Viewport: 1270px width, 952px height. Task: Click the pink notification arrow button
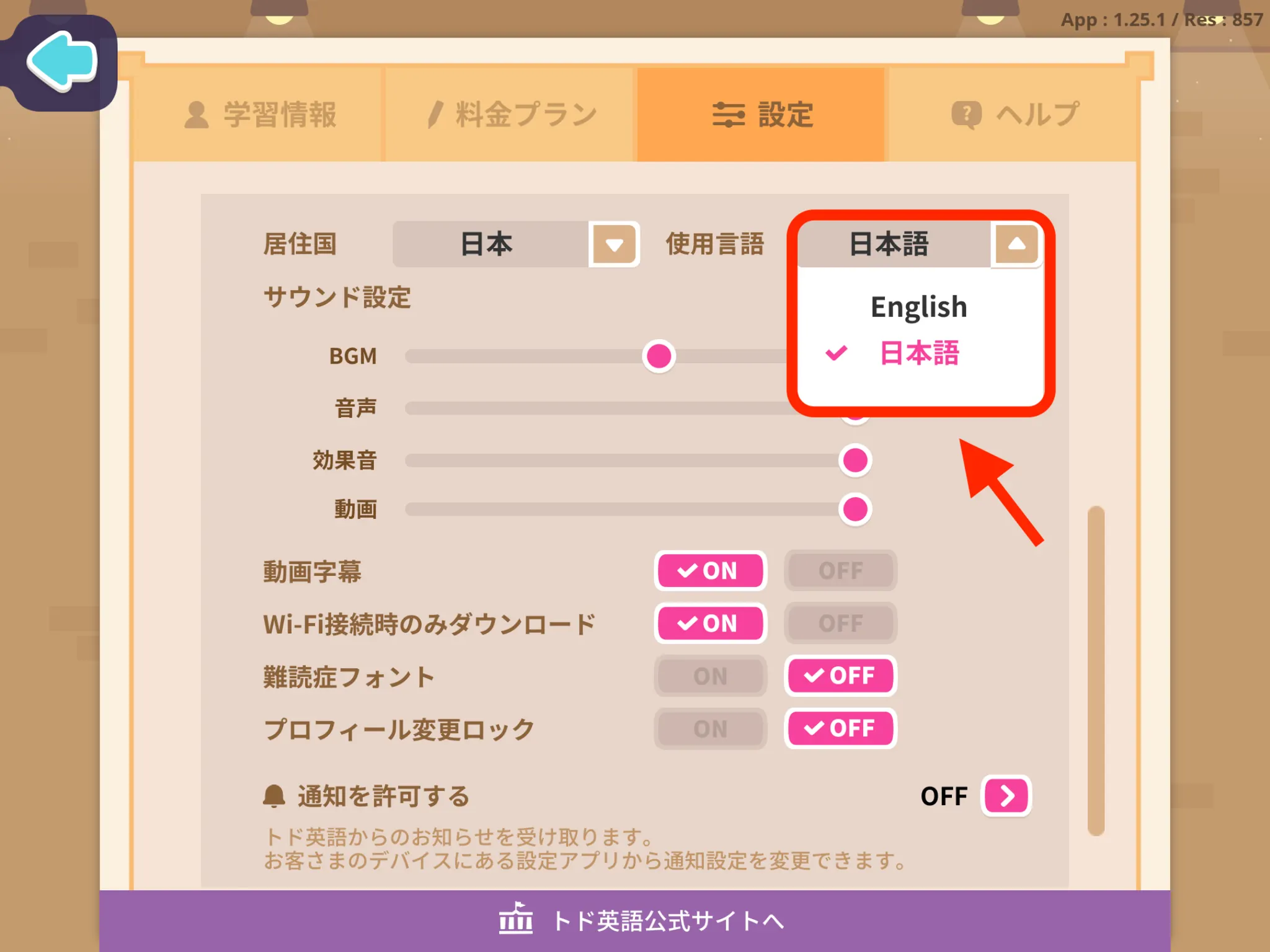click(x=1006, y=796)
